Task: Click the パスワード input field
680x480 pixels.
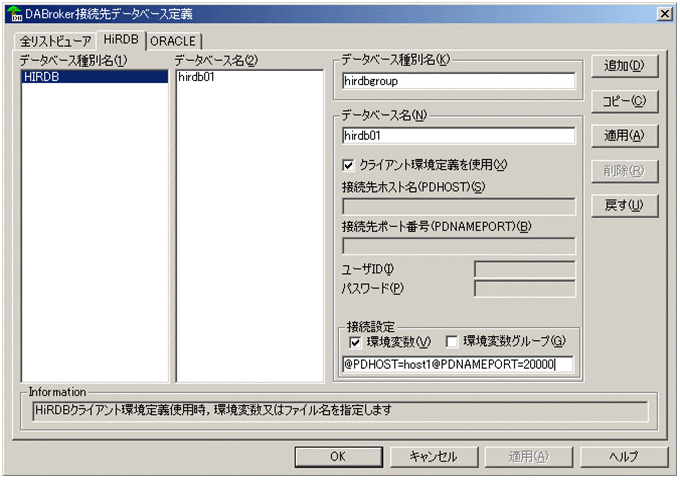Action: click(525, 288)
